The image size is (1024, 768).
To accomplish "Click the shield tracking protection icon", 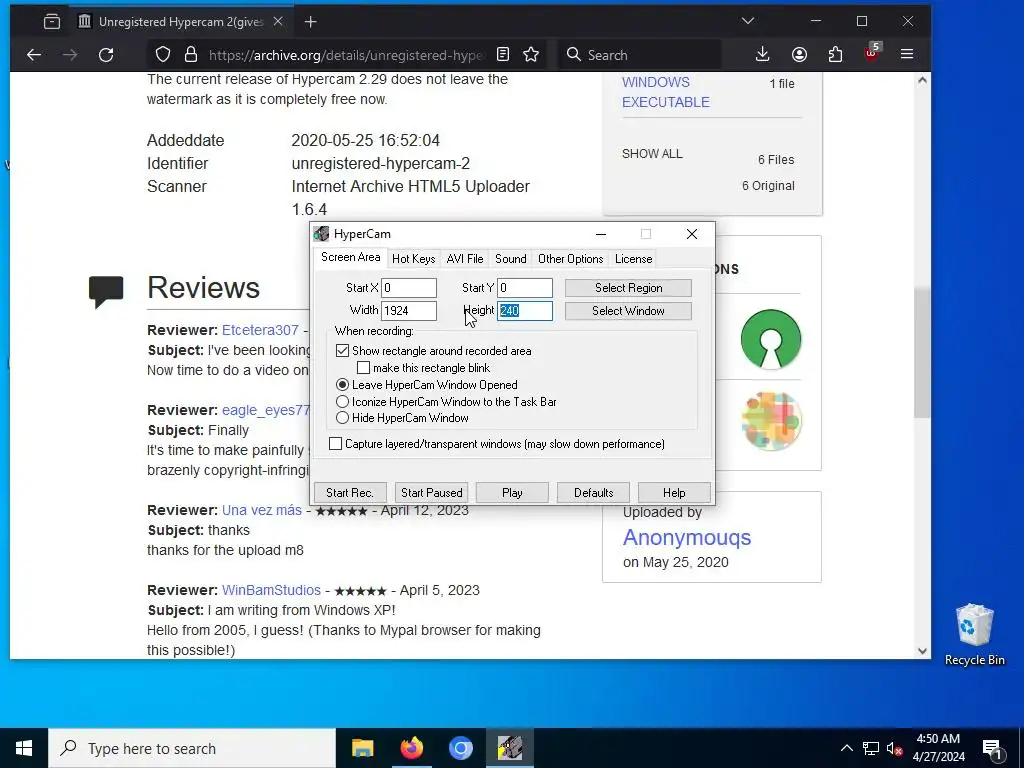I will click(x=163, y=55).
